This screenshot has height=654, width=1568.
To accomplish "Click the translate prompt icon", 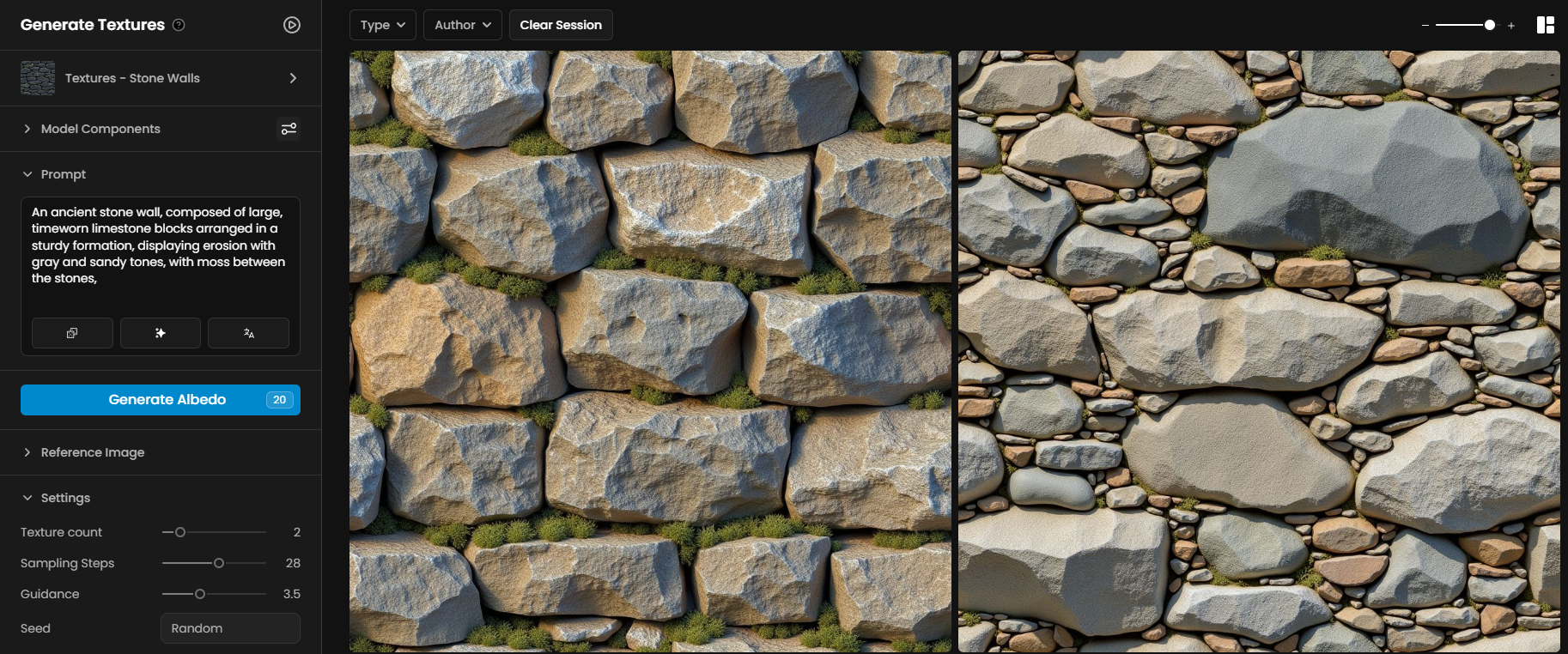I will coord(248,333).
